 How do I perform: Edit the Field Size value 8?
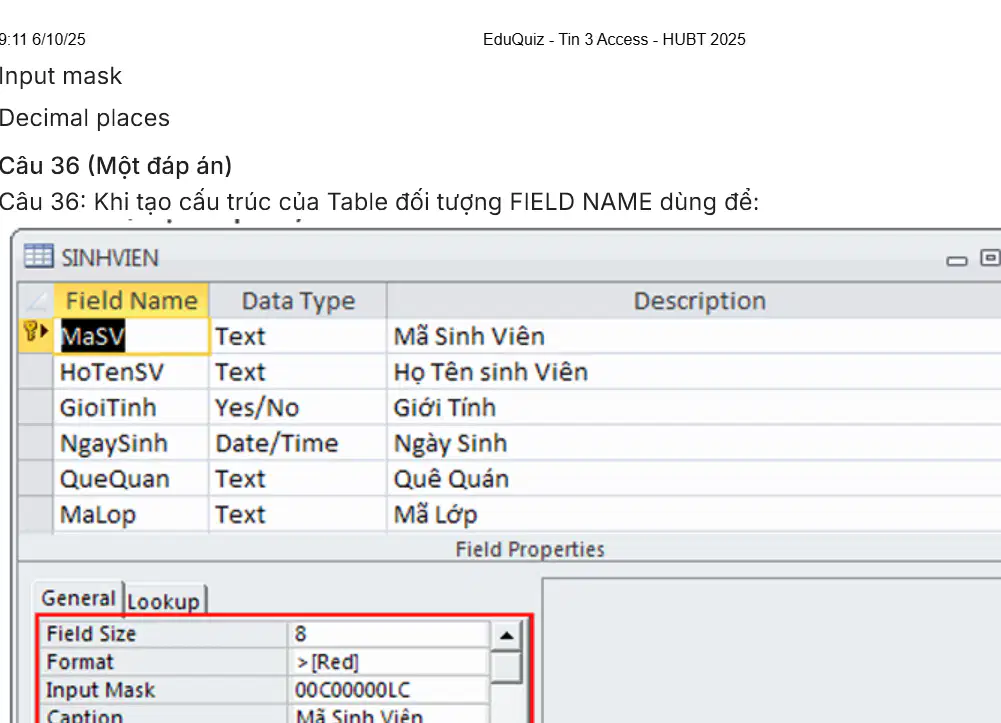(389, 634)
